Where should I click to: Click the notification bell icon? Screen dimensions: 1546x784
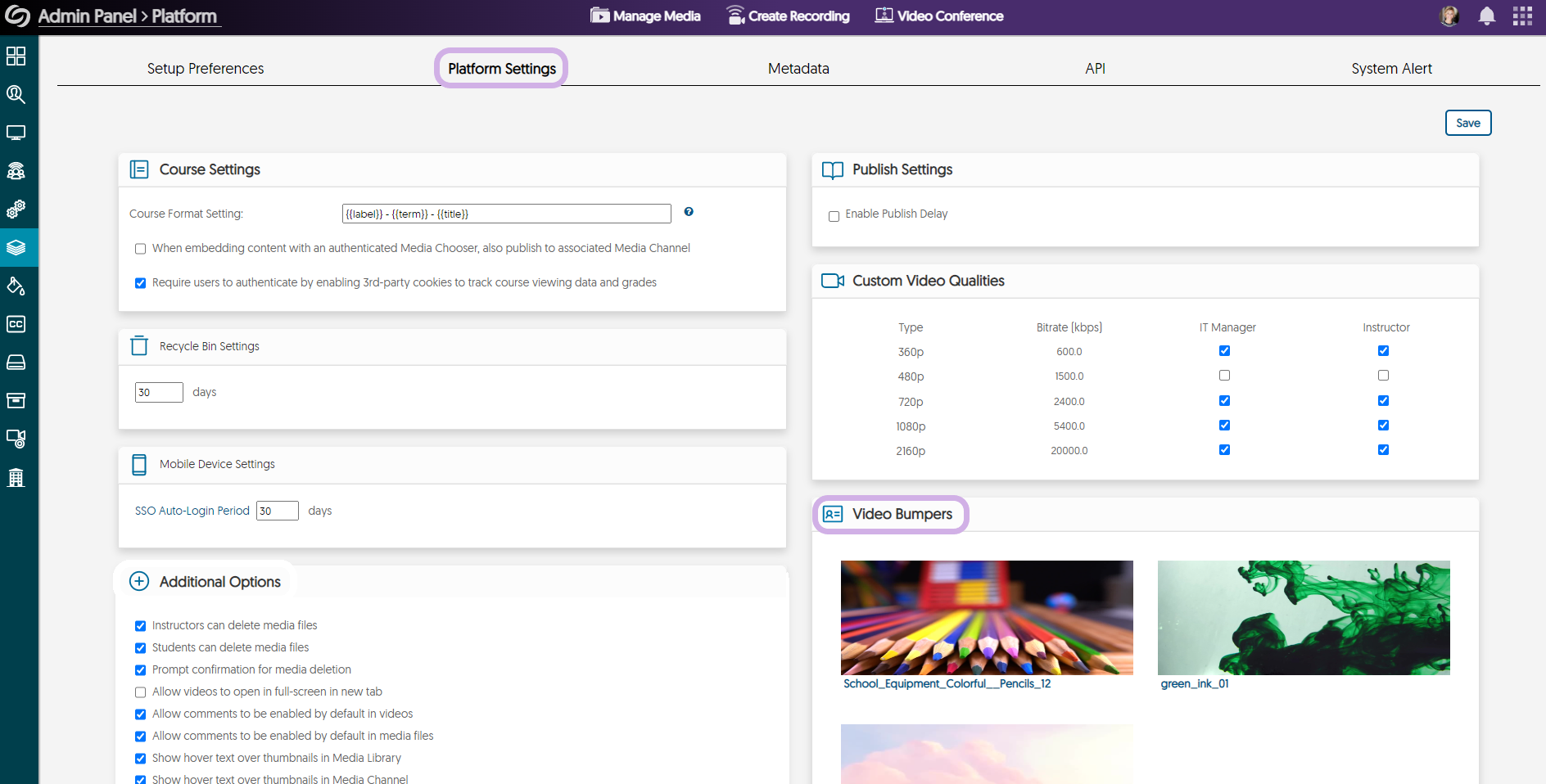[x=1487, y=16]
